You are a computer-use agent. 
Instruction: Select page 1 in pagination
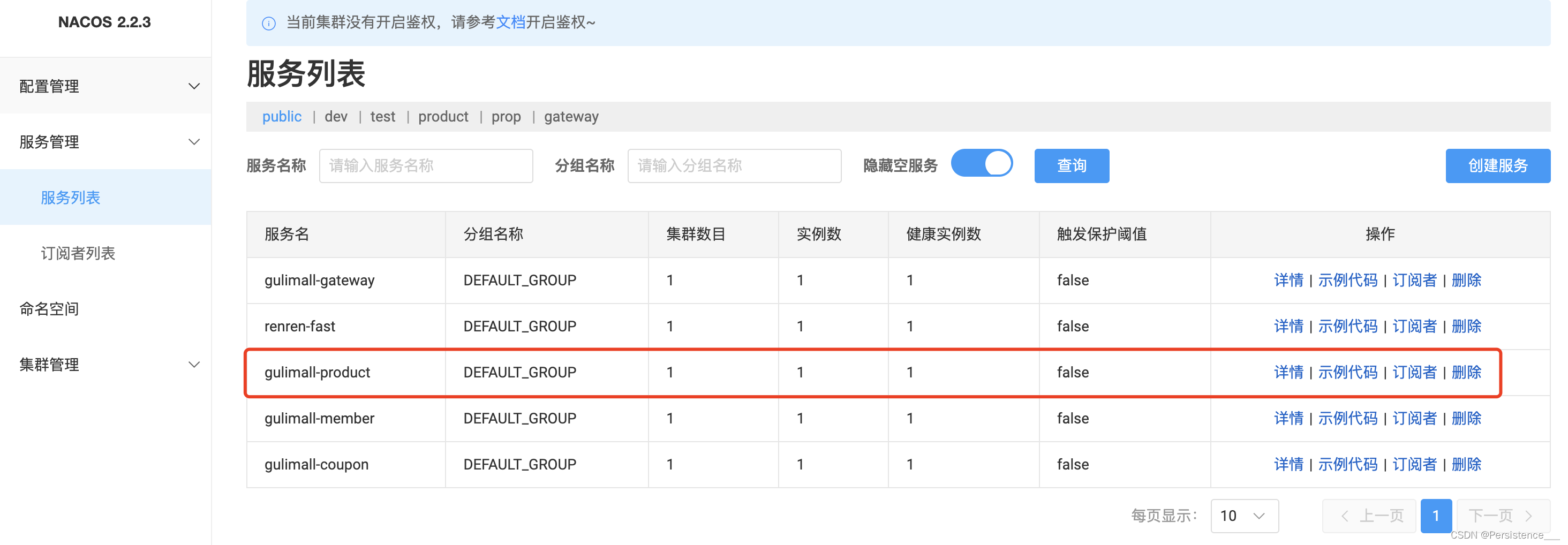(x=1436, y=516)
